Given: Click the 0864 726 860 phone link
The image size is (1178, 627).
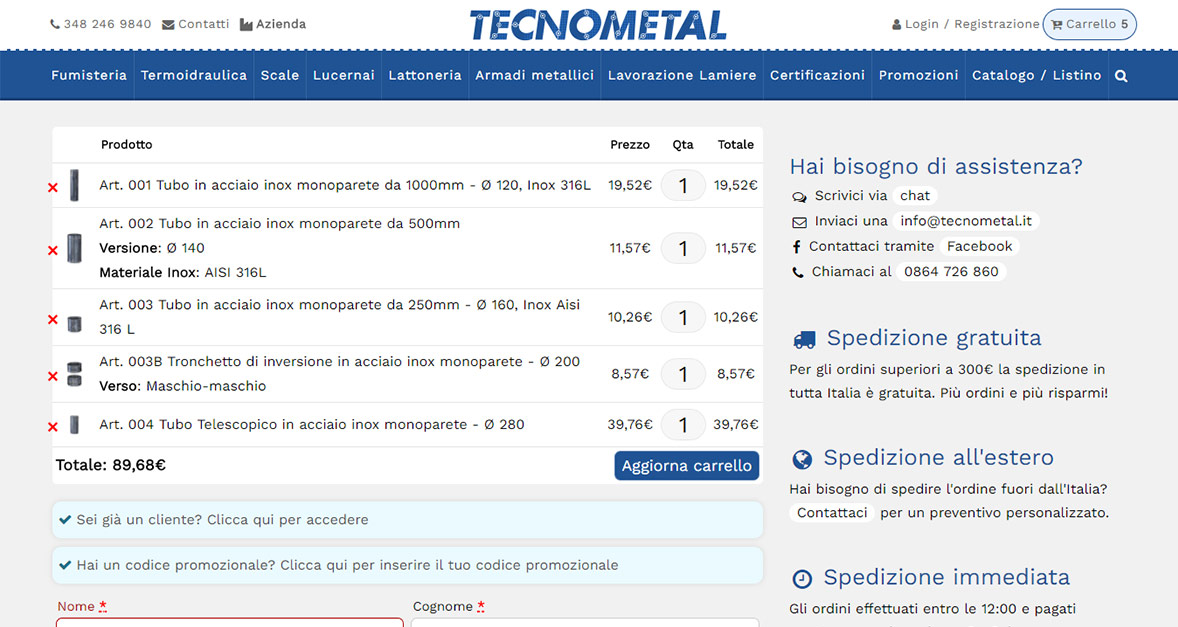Looking at the screenshot, I should pyautogui.click(x=951, y=272).
